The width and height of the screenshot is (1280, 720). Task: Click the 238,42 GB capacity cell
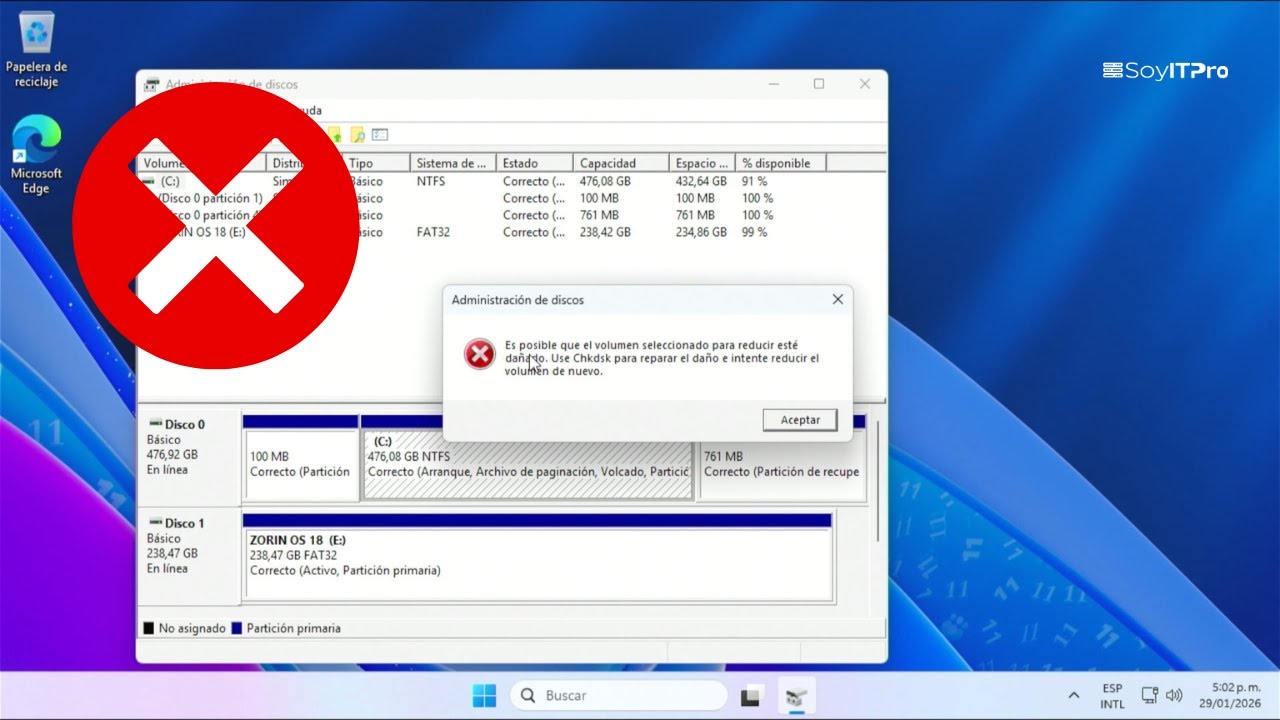605,232
